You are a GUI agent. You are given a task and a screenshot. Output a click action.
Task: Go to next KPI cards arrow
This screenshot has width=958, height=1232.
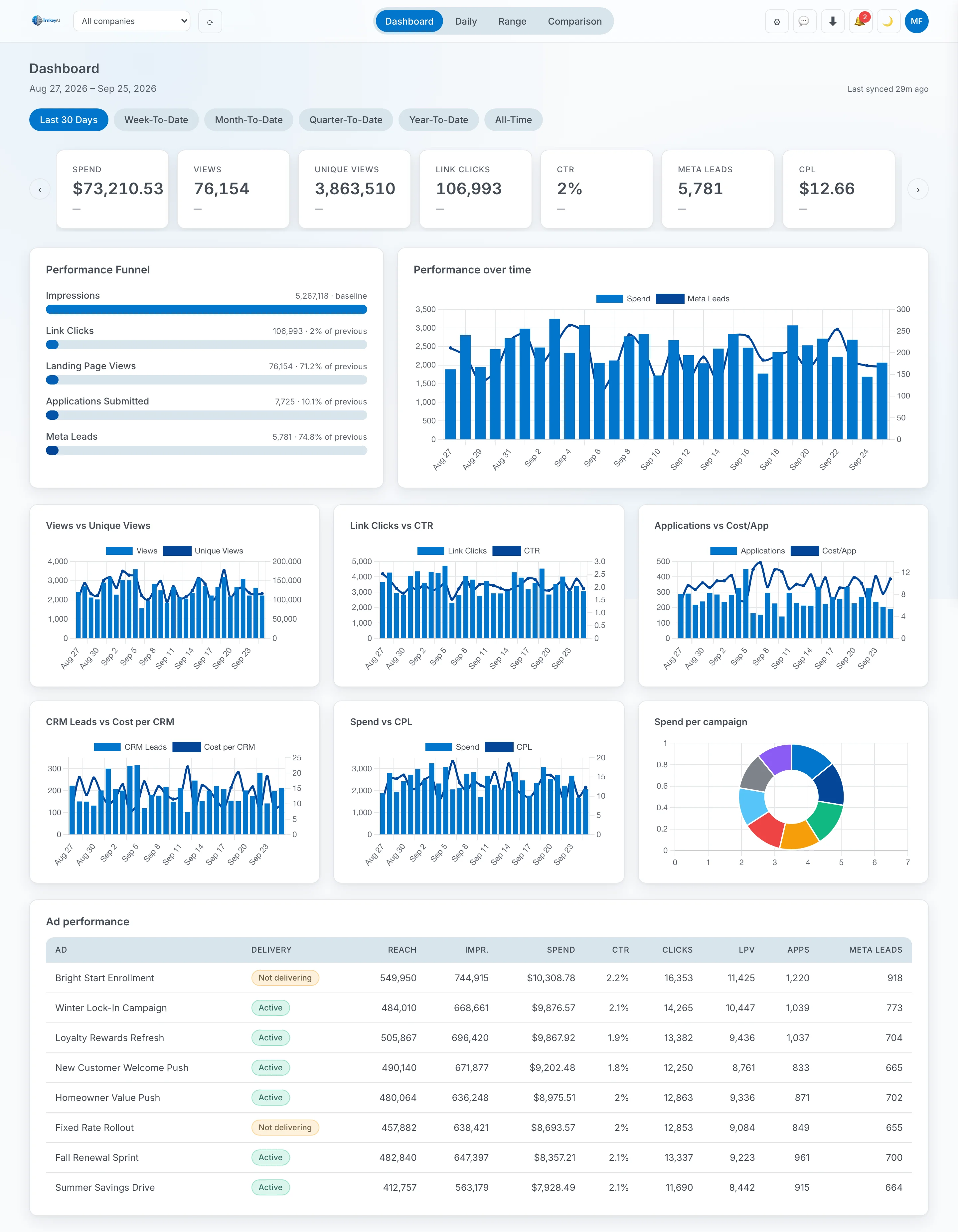[x=918, y=190]
